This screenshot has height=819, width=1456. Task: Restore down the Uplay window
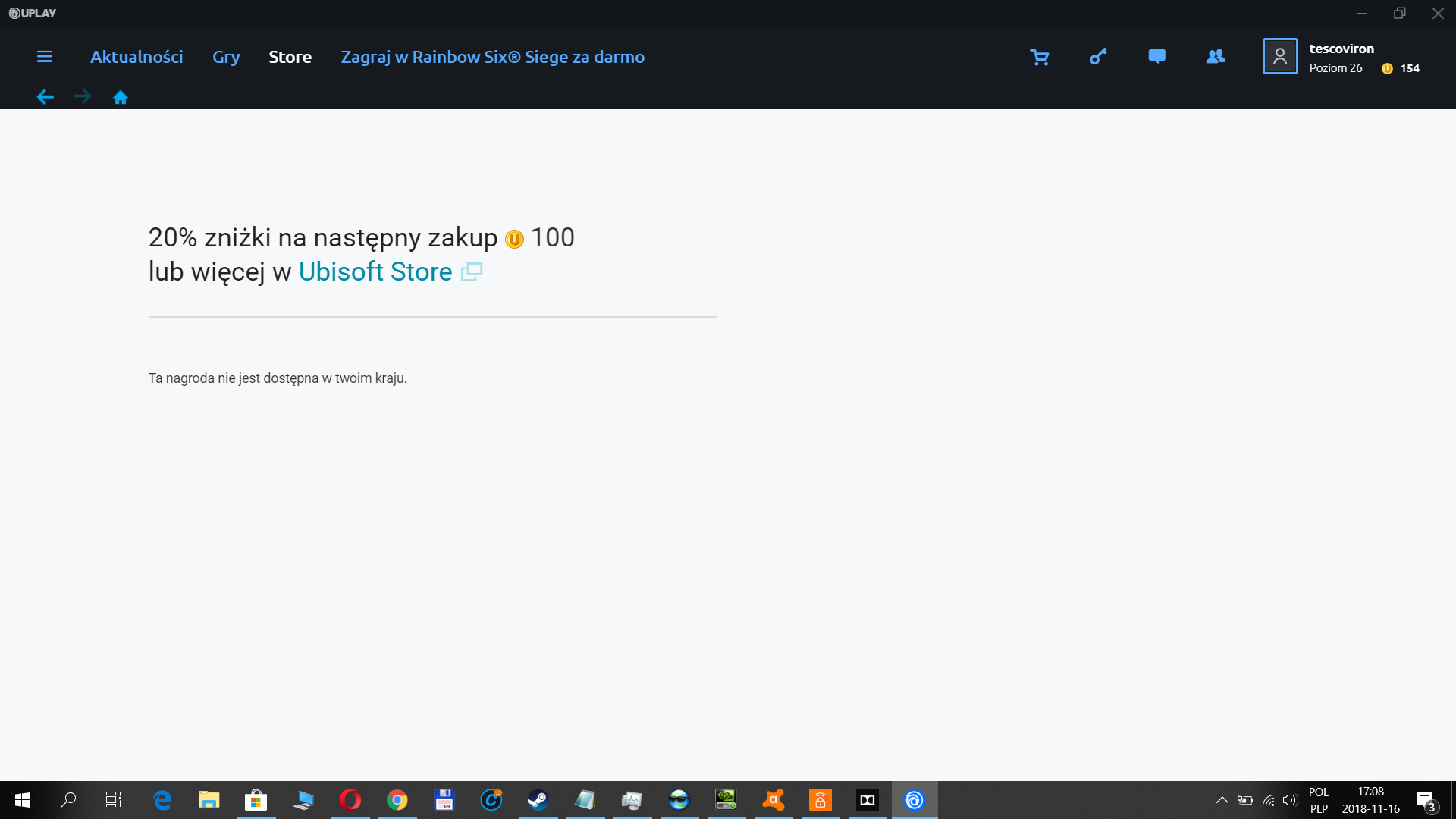pos(1399,14)
